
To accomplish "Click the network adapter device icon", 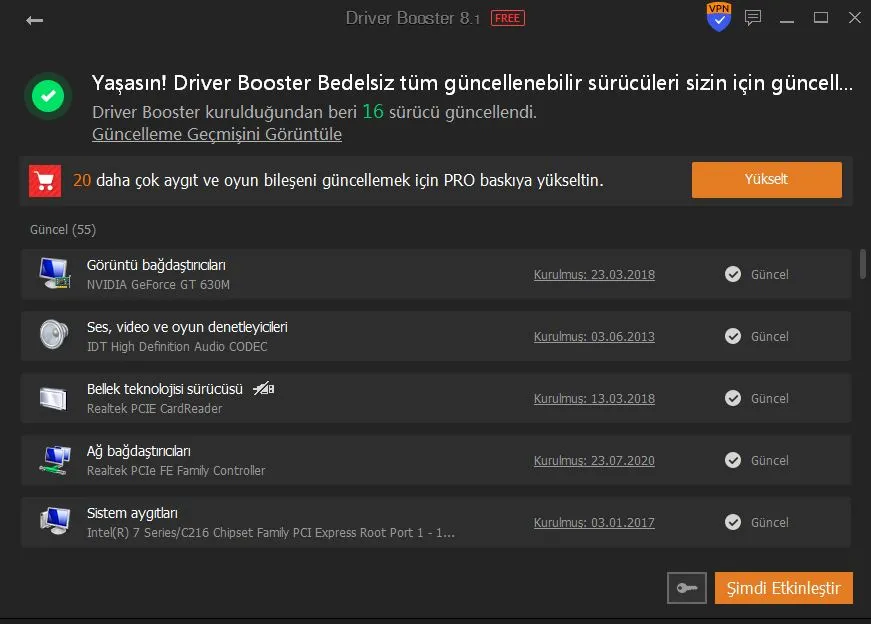I will 54,460.
